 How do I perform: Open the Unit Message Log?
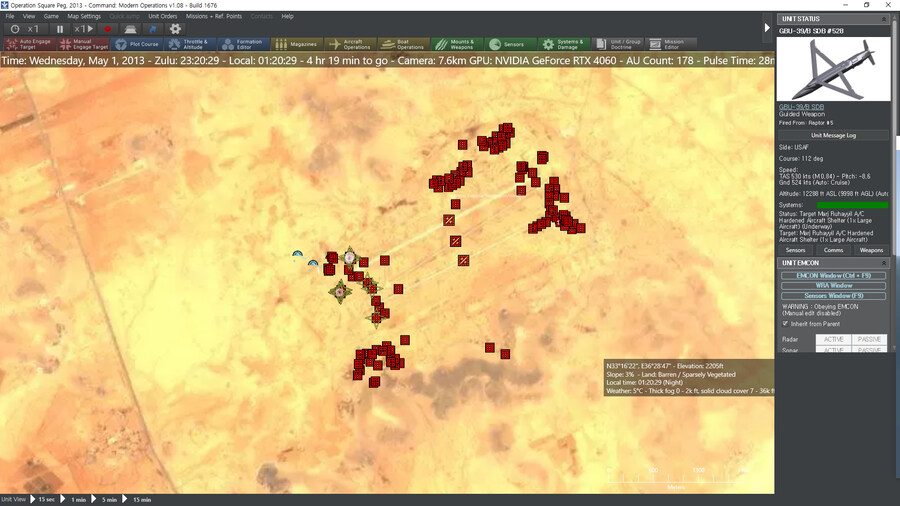[833, 135]
